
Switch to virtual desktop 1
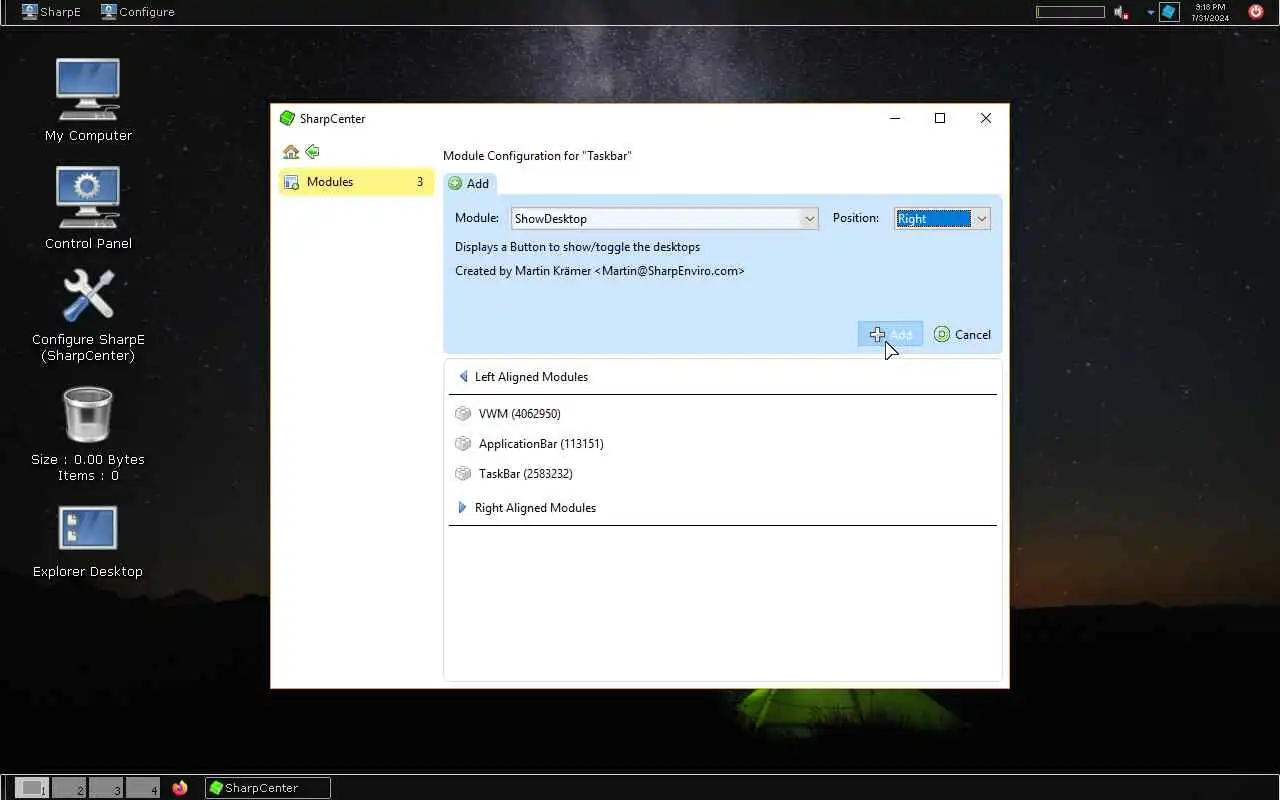tap(32, 788)
